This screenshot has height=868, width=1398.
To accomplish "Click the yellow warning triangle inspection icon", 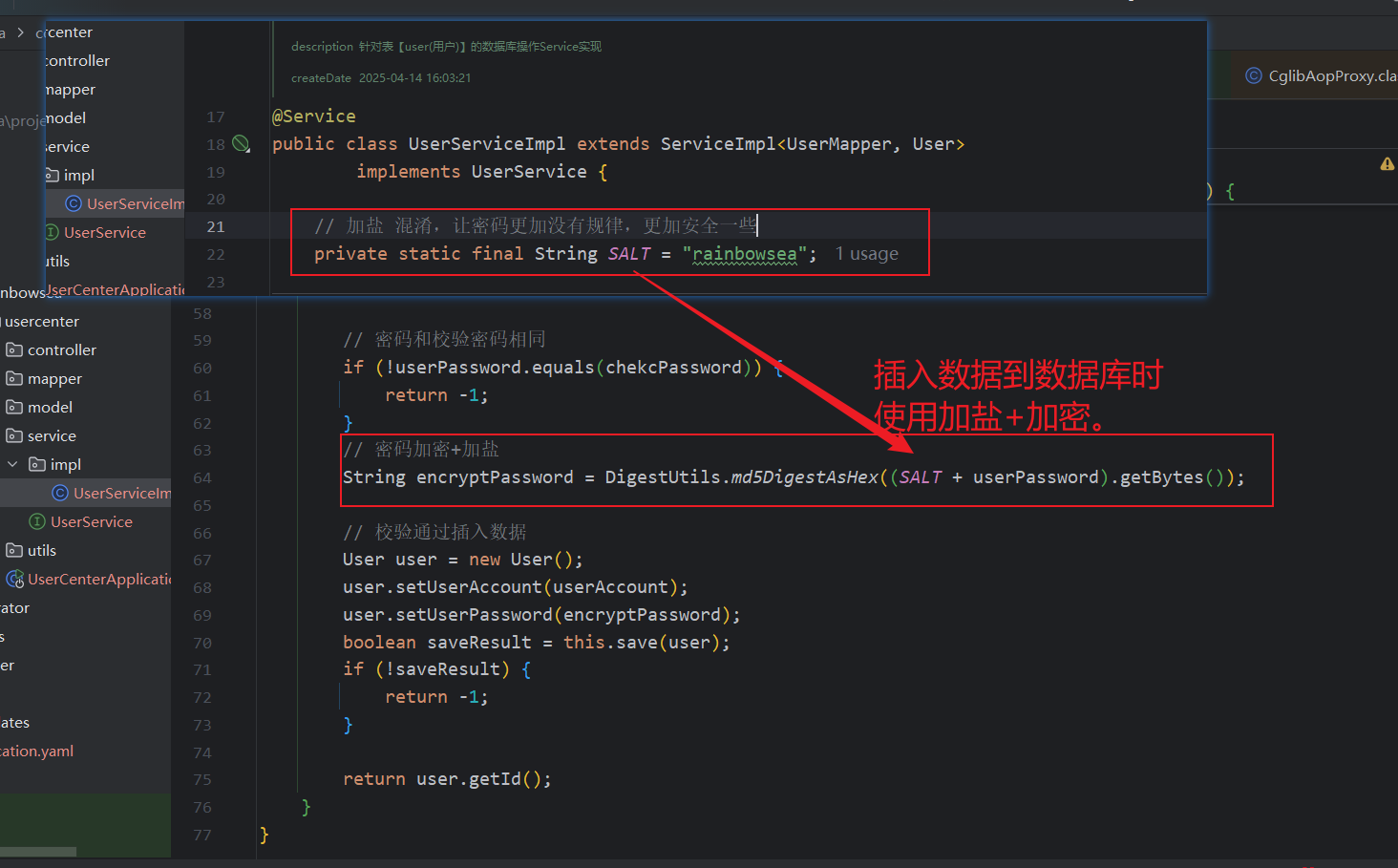I will tap(1387, 164).
